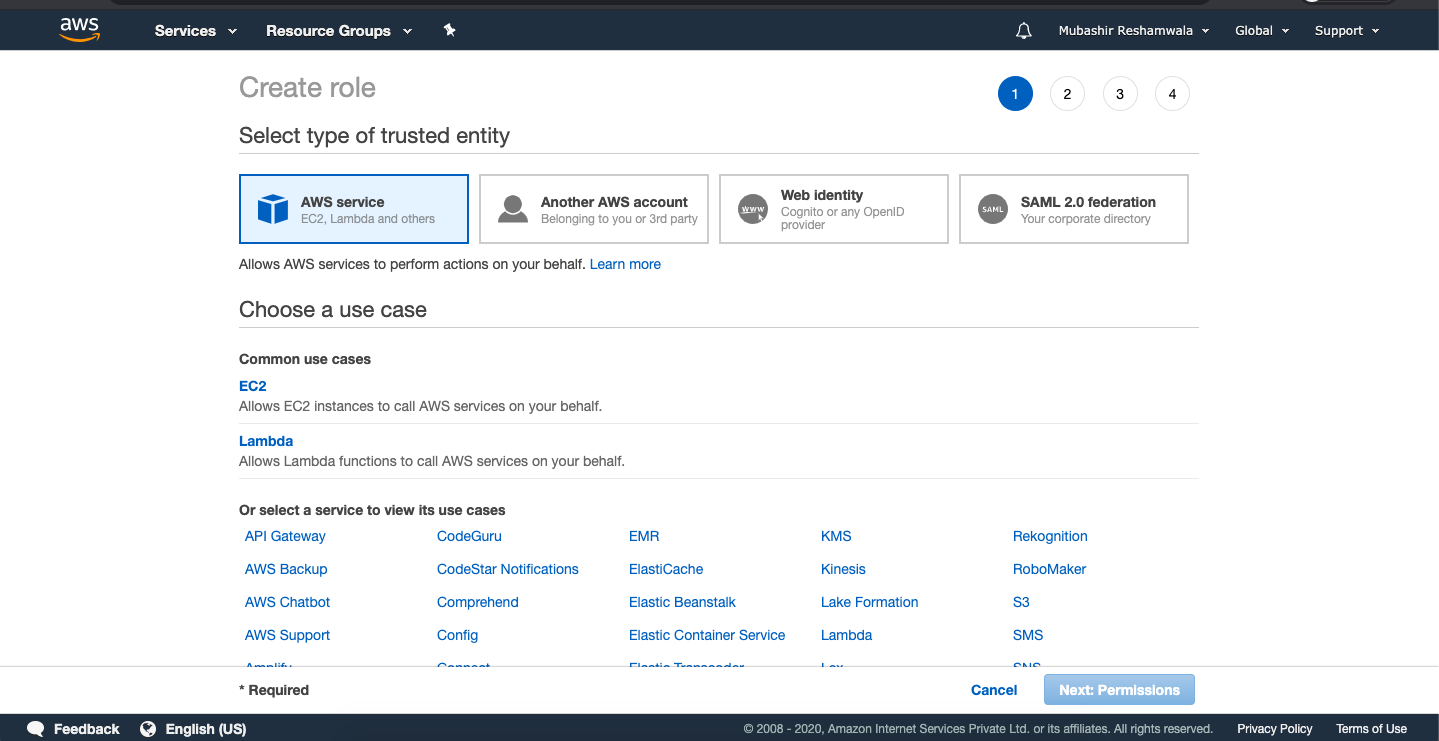Open the pin shortcuts icon in navbar
The width and height of the screenshot is (1439, 741).
point(449,30)
